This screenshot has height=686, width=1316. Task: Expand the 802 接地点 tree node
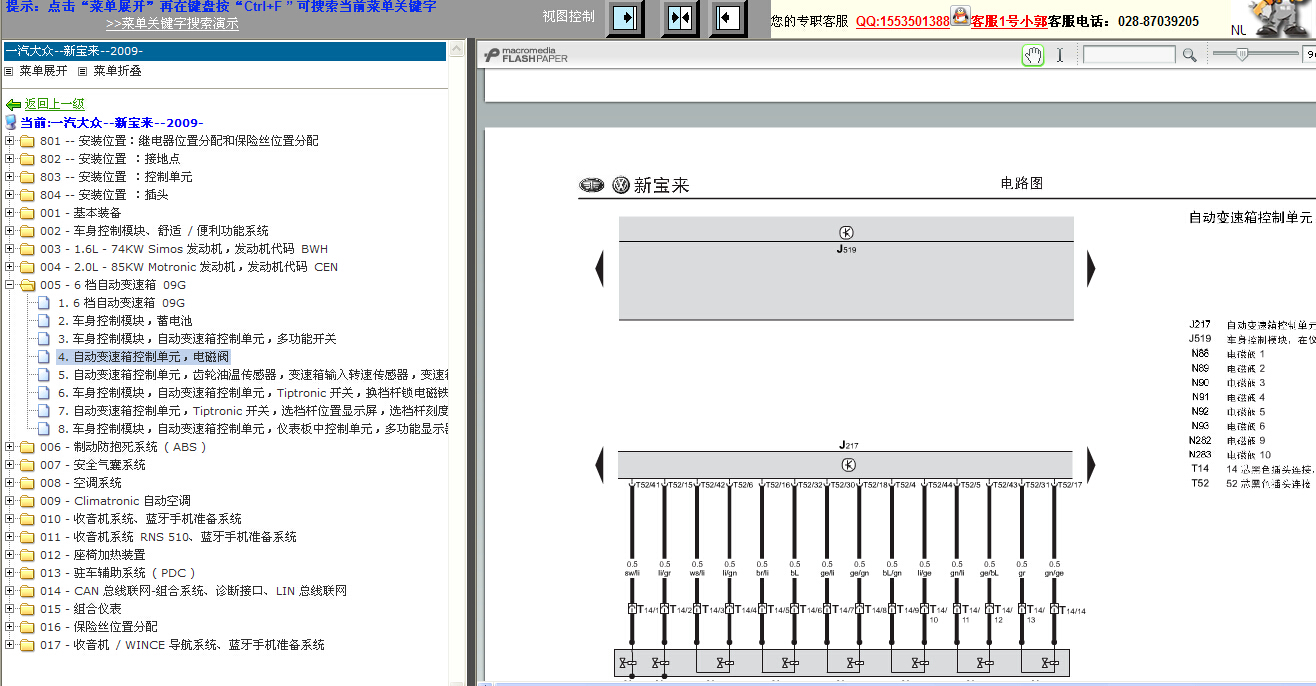coord(9,159)
